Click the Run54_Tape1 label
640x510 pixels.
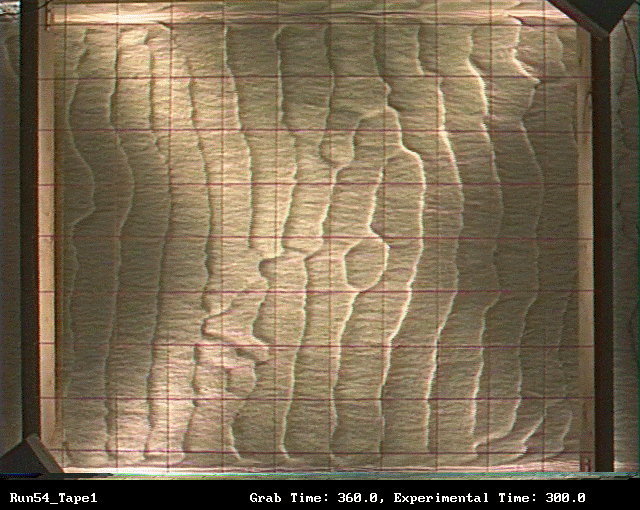53,497
